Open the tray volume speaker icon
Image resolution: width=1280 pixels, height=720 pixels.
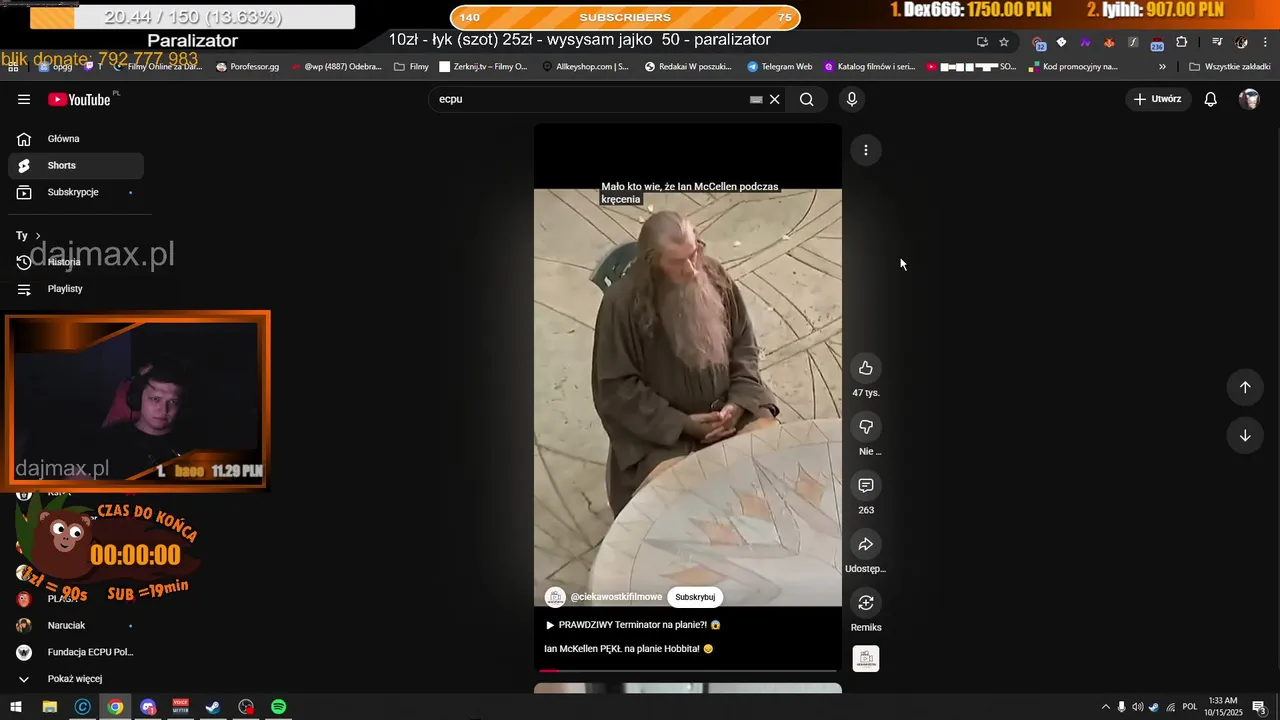coord(1137,707)
